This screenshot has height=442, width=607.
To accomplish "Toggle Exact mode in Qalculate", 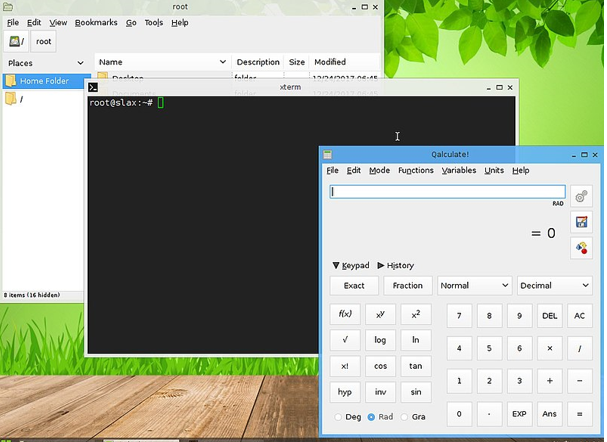I will point(354,286).
